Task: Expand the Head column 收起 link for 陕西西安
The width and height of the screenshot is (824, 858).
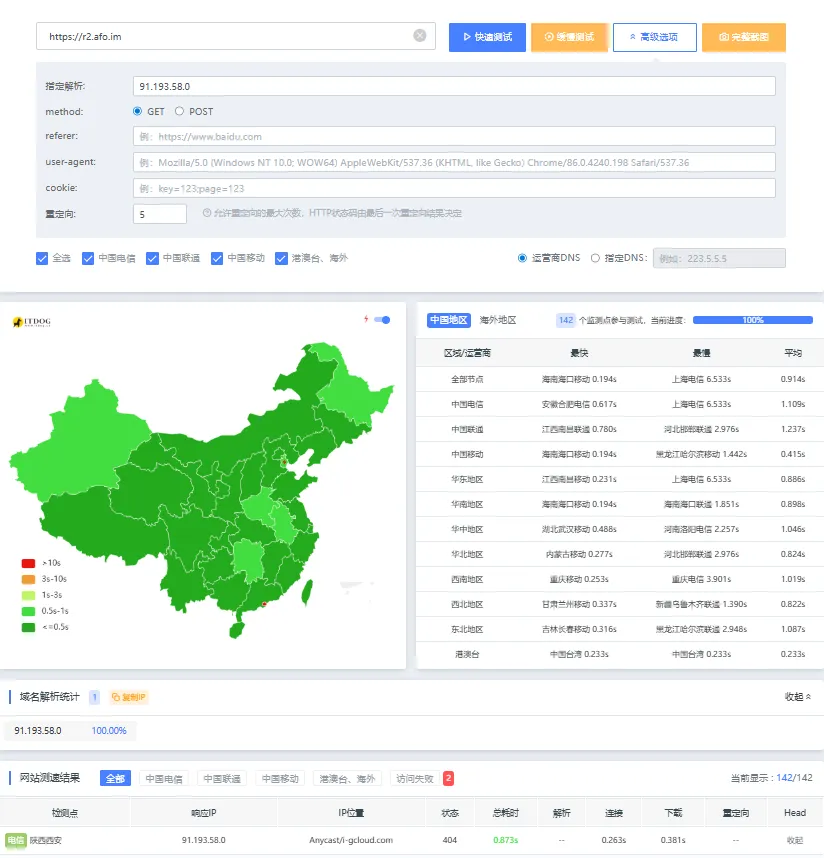Action: tap(795, 841)
